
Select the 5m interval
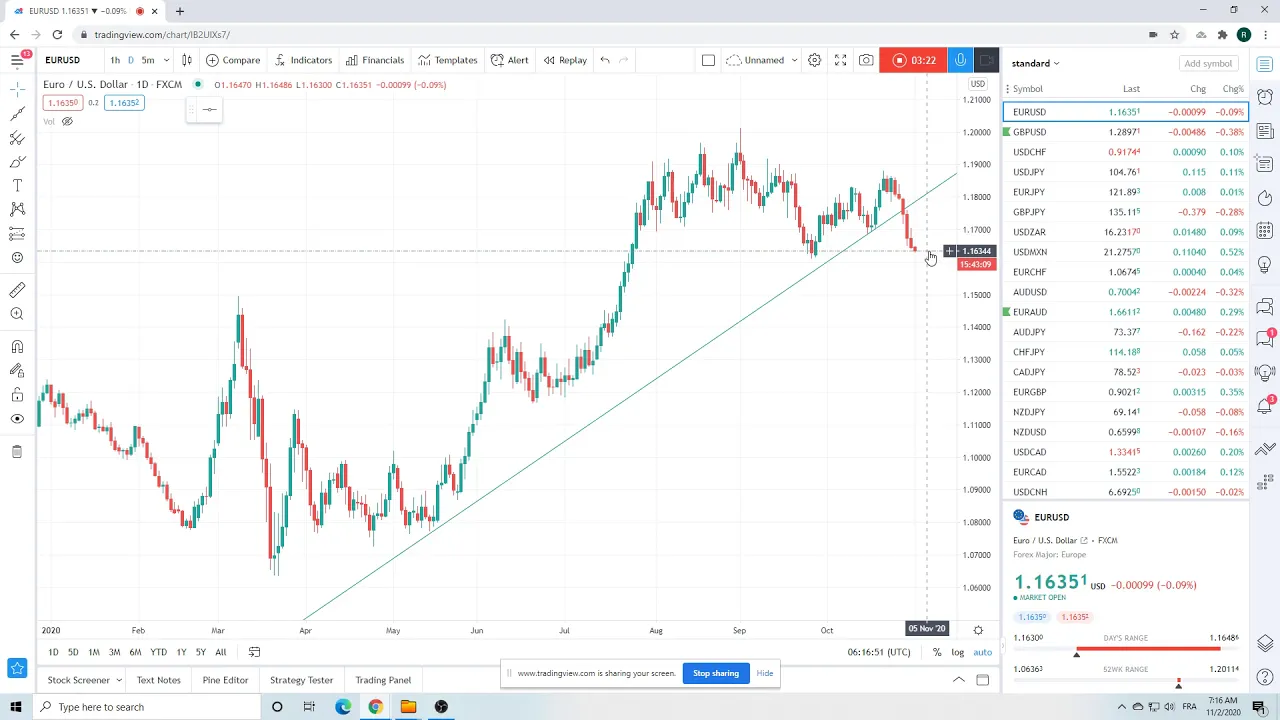tap(147, 60)
